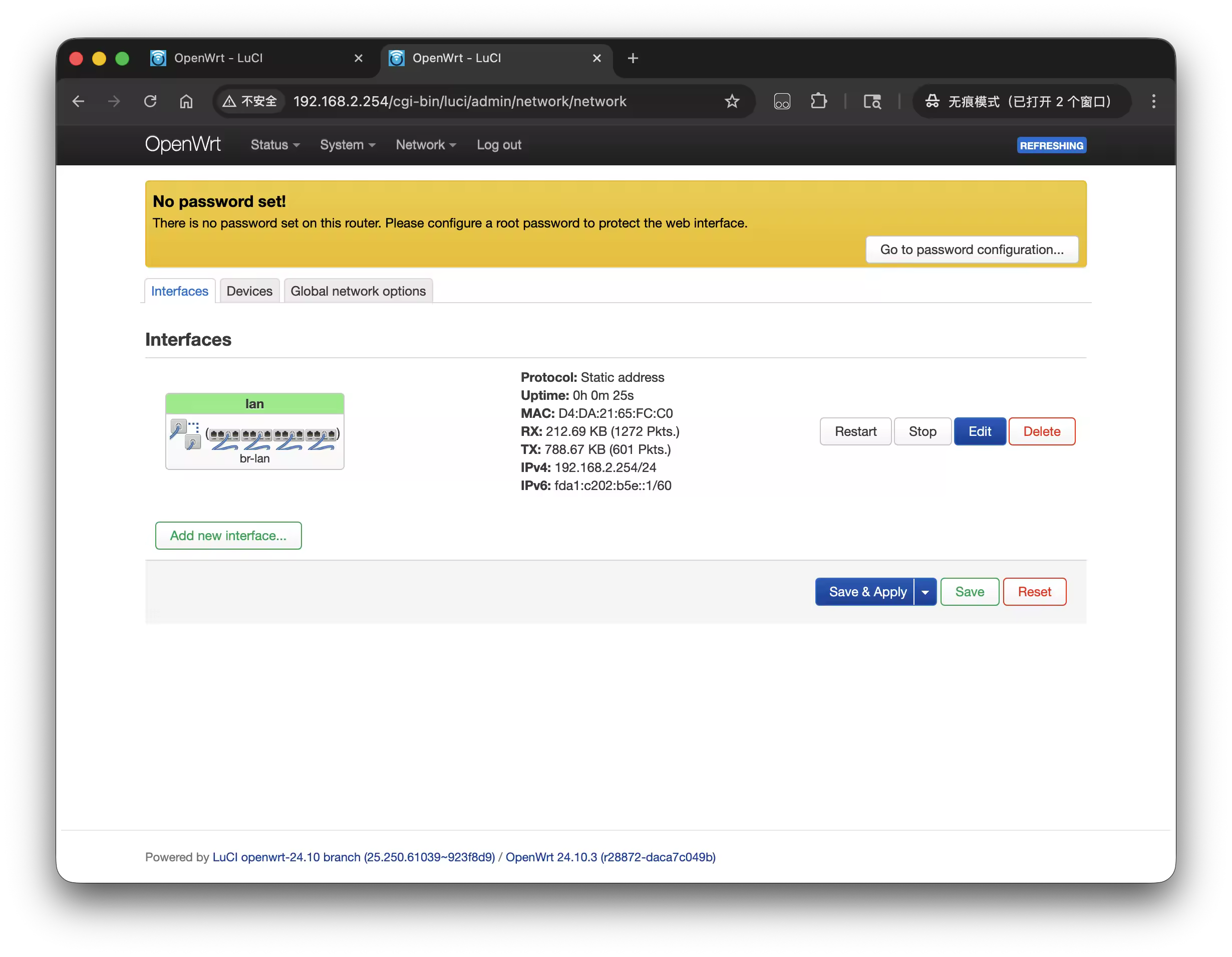Image resolution: width=1232 pixels, height=957 pixels.
Task: Open the extensions puzzle icon
Action: [x=818, y=102]
